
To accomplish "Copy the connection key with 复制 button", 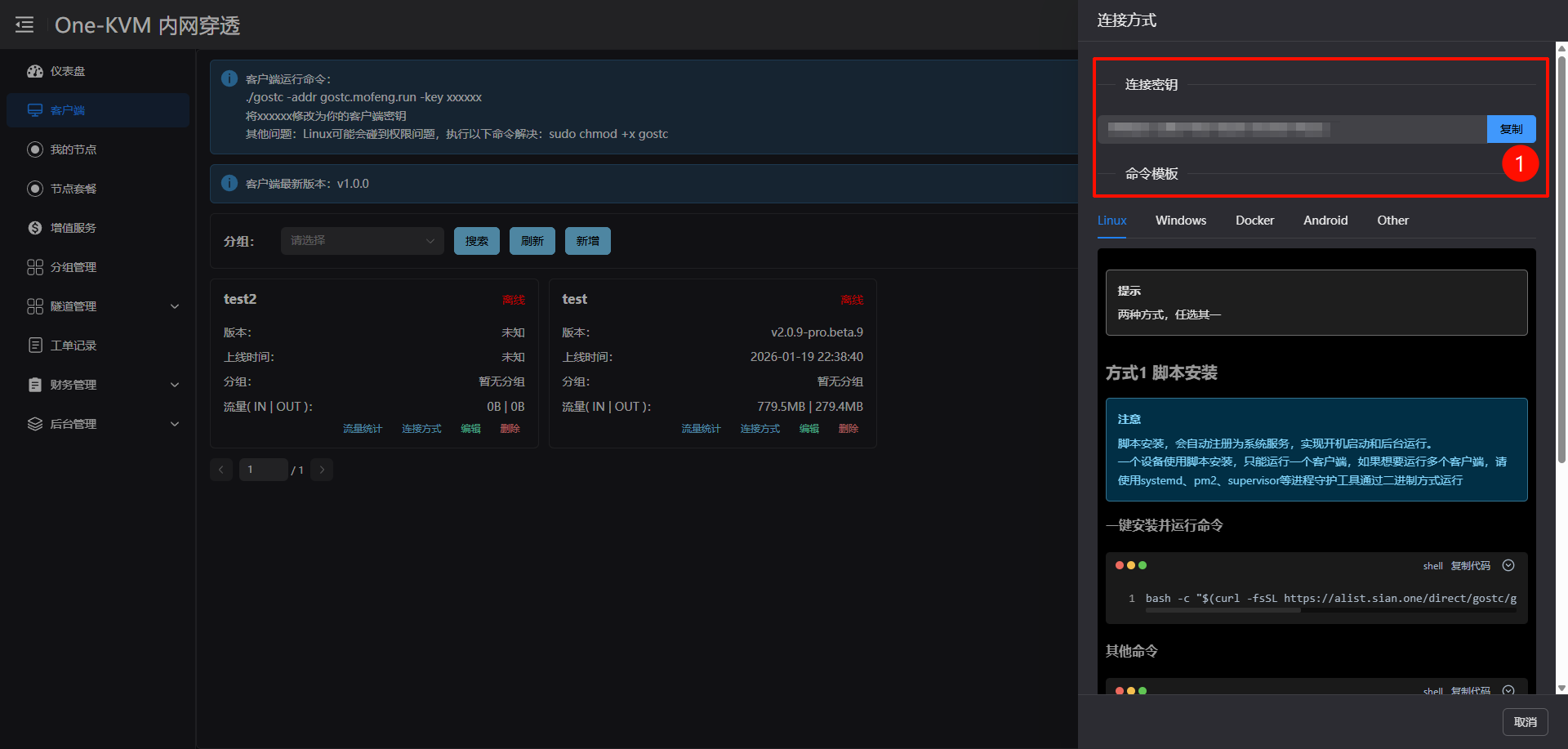I will (x=1511, y=129).
